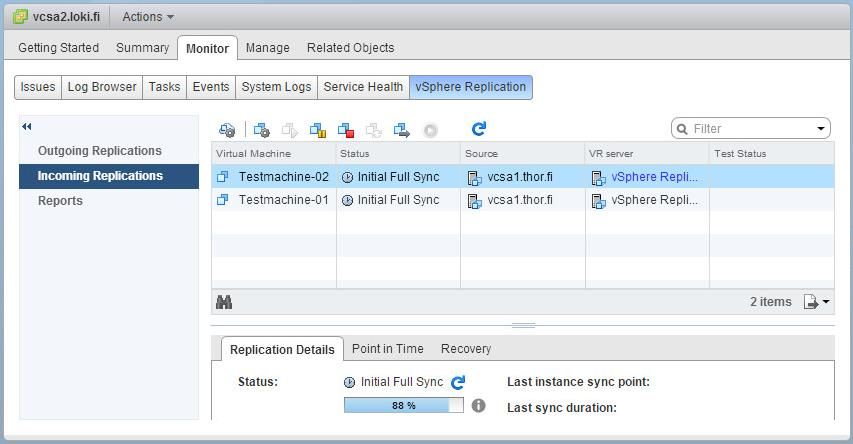Switch to the Point in Time tab

(388, 349)
